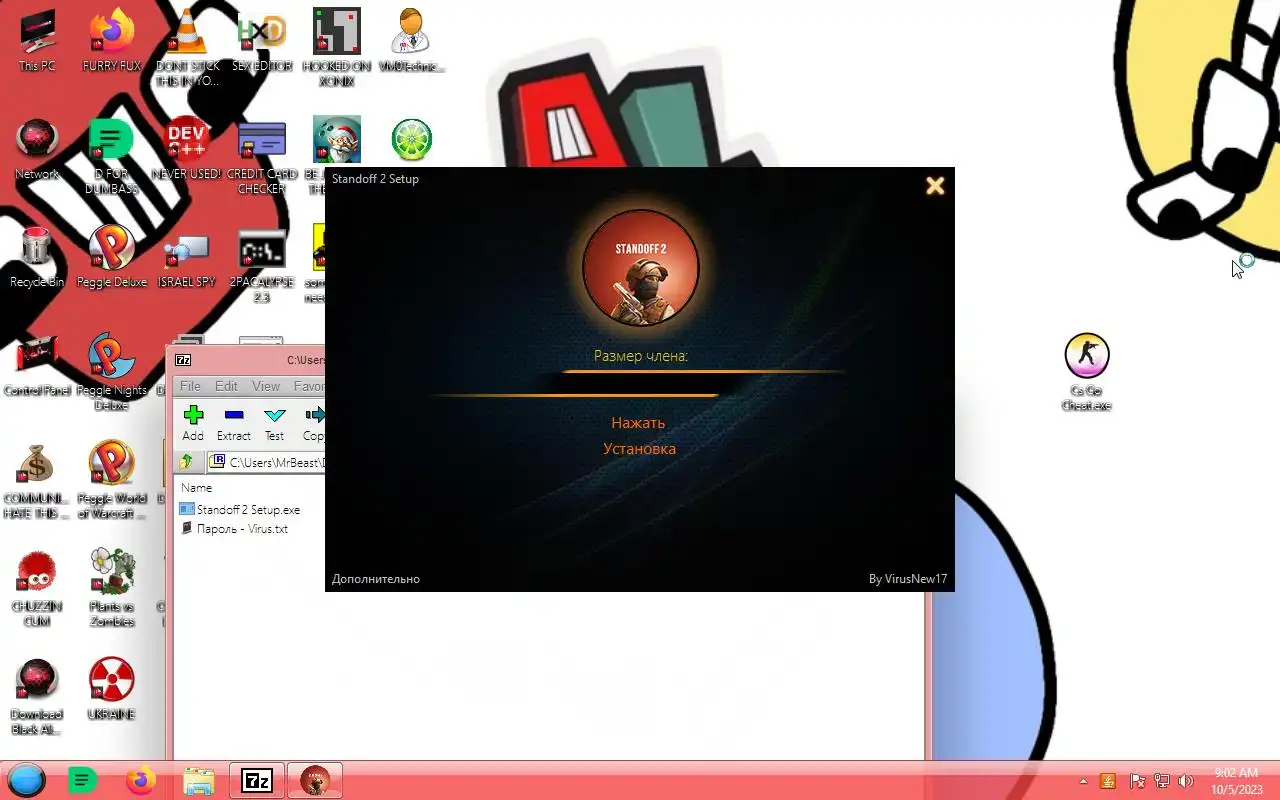Launch Peggle World of Warcraft shortcut

(111, 480)
